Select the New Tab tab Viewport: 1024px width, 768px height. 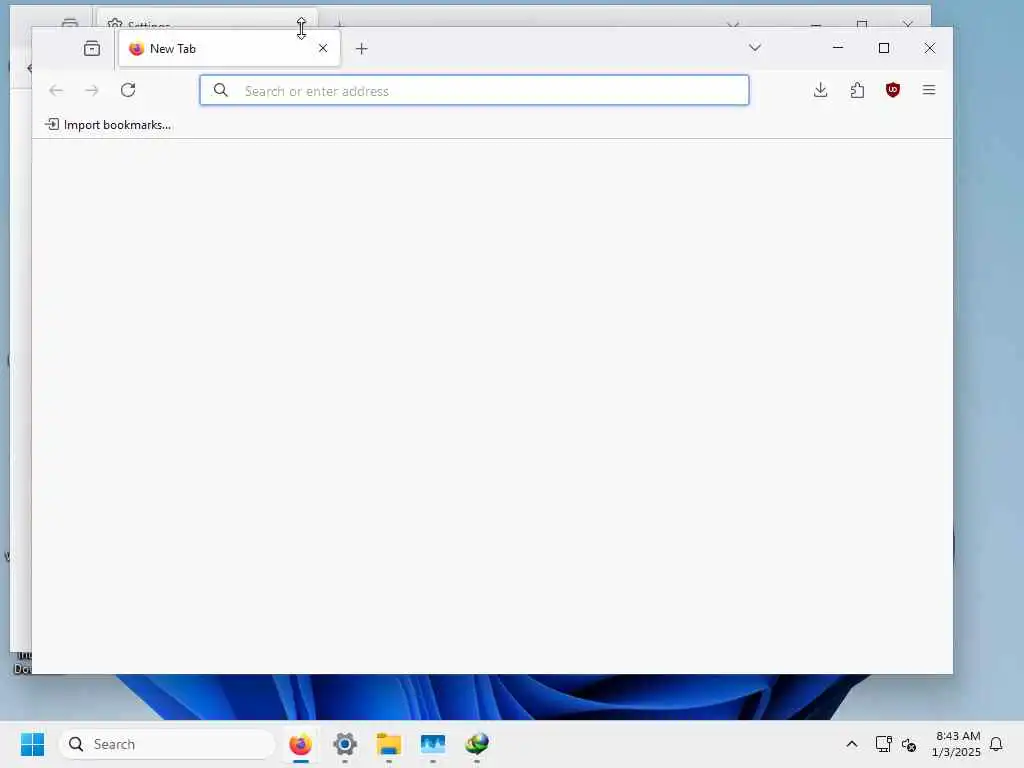tap(229, 48)
